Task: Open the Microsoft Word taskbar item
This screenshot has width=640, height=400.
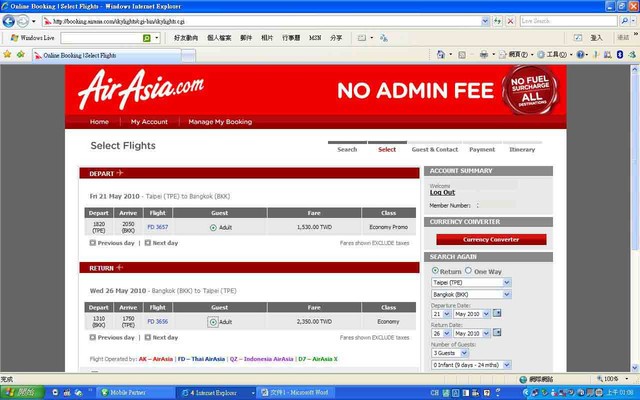Action: pos(295,393)
